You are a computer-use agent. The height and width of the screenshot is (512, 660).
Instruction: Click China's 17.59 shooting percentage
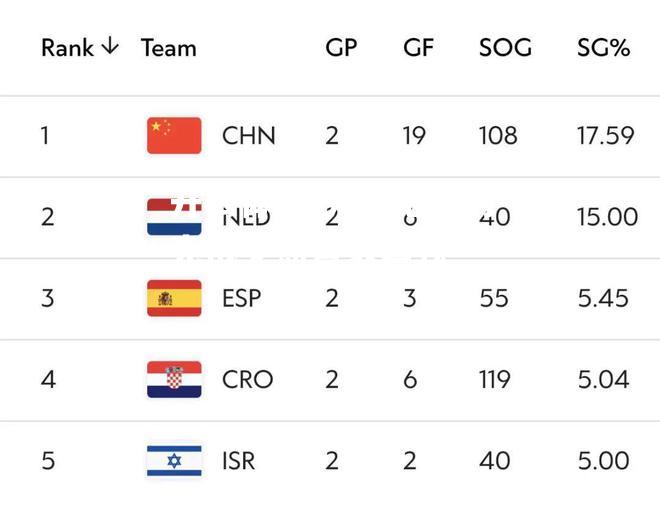pyautogui.click(x=606, y=136)
